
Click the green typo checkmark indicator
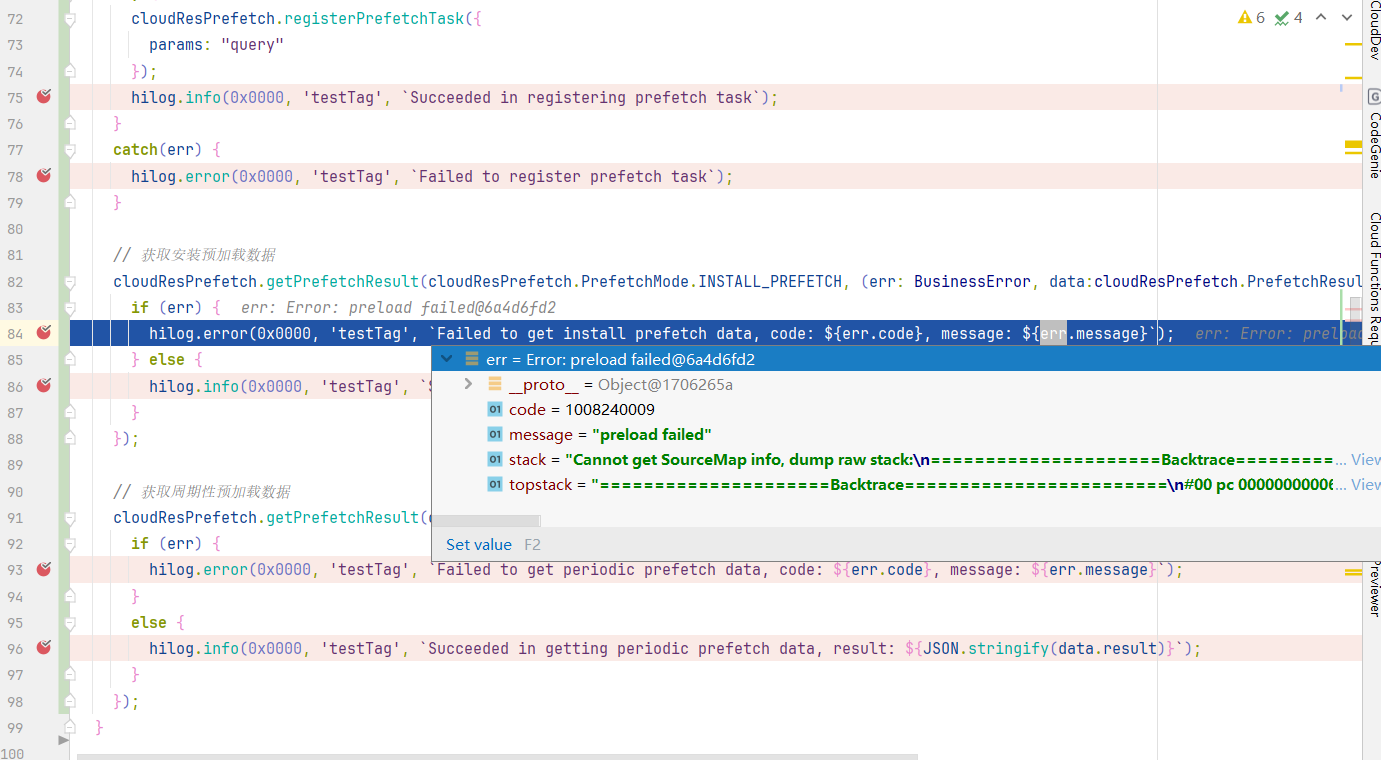(1288, 18)
